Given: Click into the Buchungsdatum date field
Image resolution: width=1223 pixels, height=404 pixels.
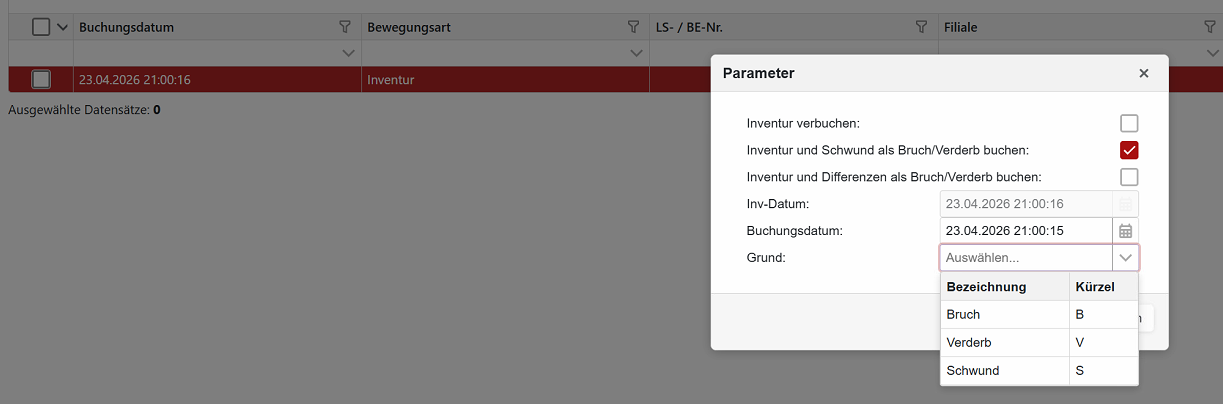Looking at the screenshot, I should [x=1025, y=231].
